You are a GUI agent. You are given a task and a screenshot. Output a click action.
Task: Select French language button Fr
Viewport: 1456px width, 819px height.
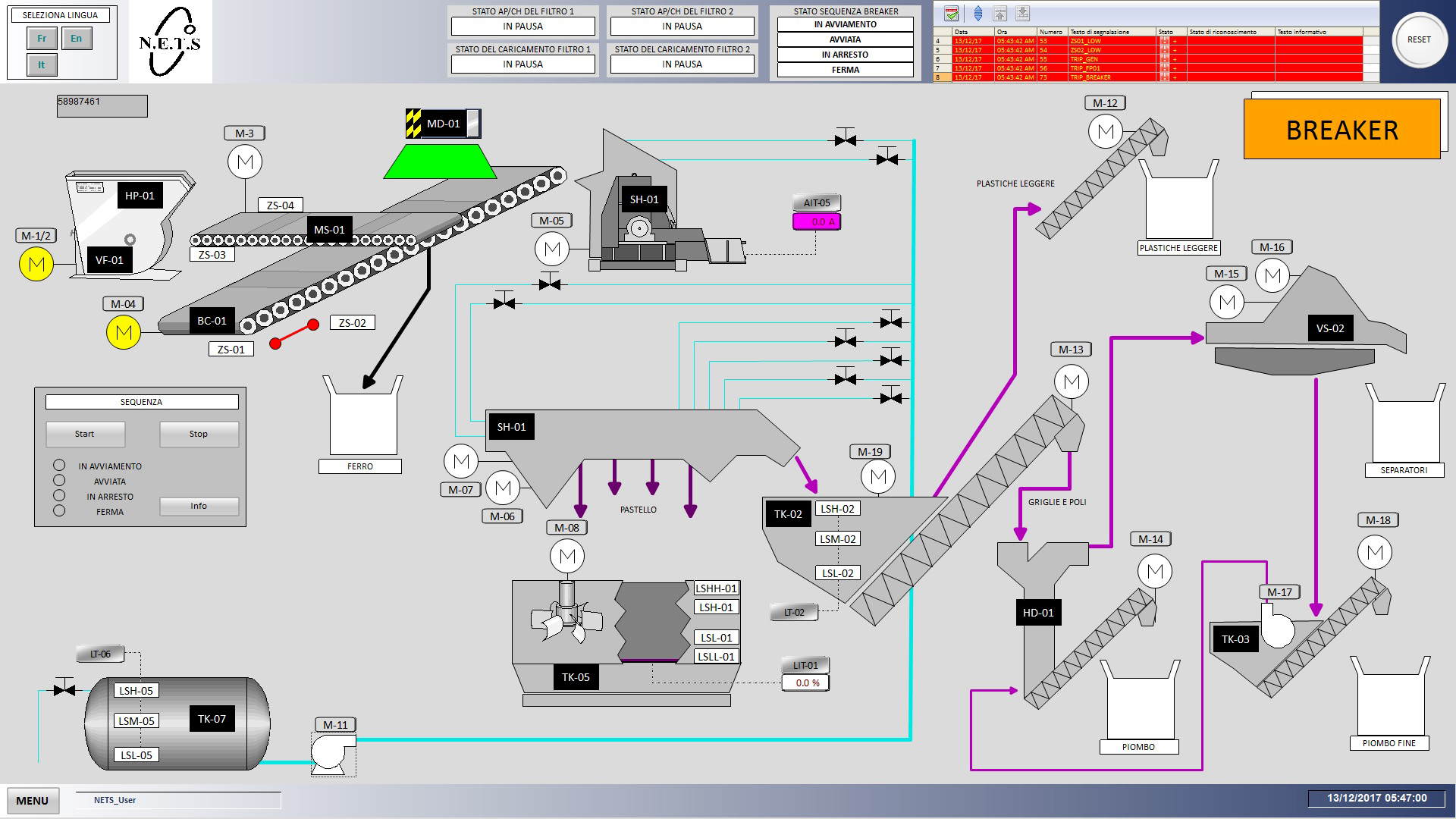pos(42,38)
